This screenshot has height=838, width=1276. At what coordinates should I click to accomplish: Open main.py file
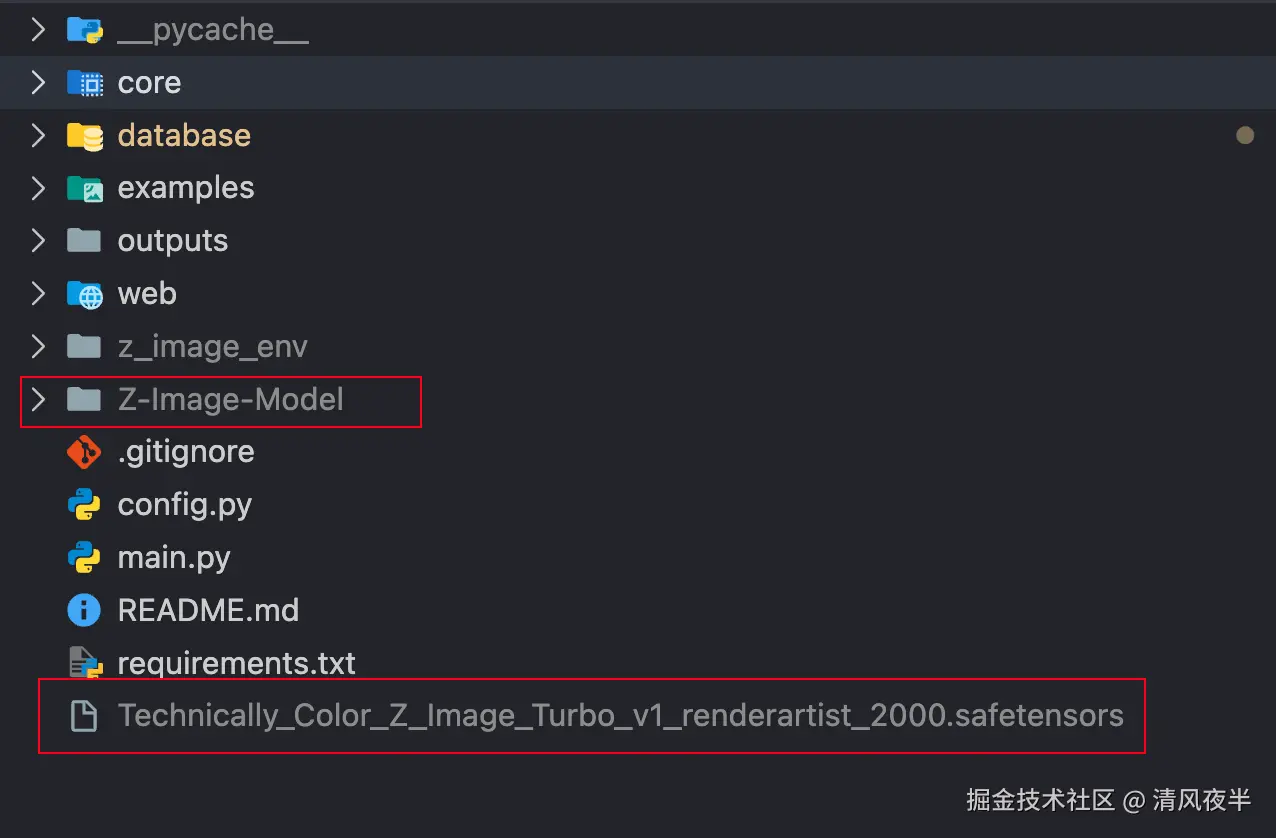(x=174, y=557)
